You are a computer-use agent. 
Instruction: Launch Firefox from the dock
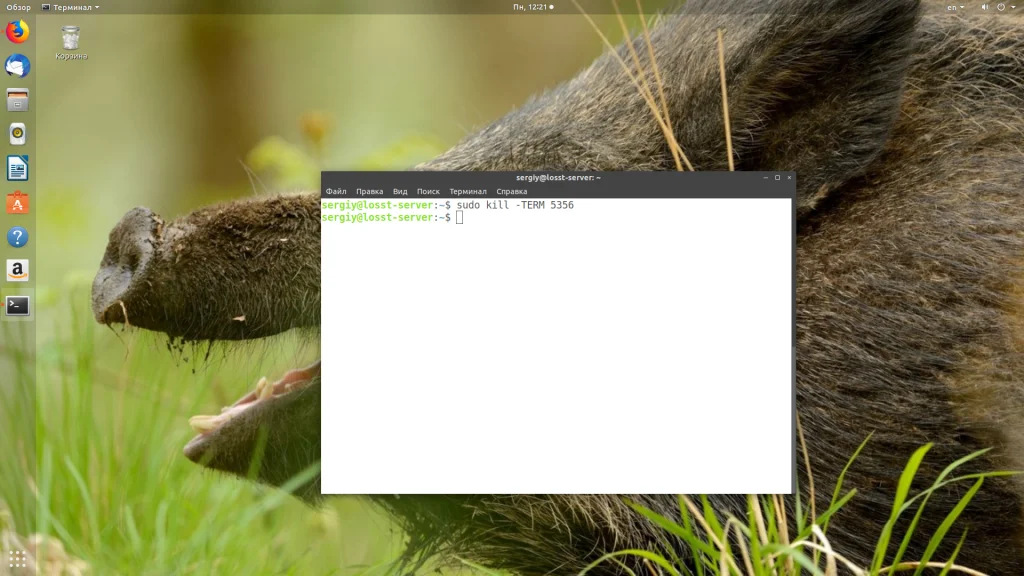18,32
